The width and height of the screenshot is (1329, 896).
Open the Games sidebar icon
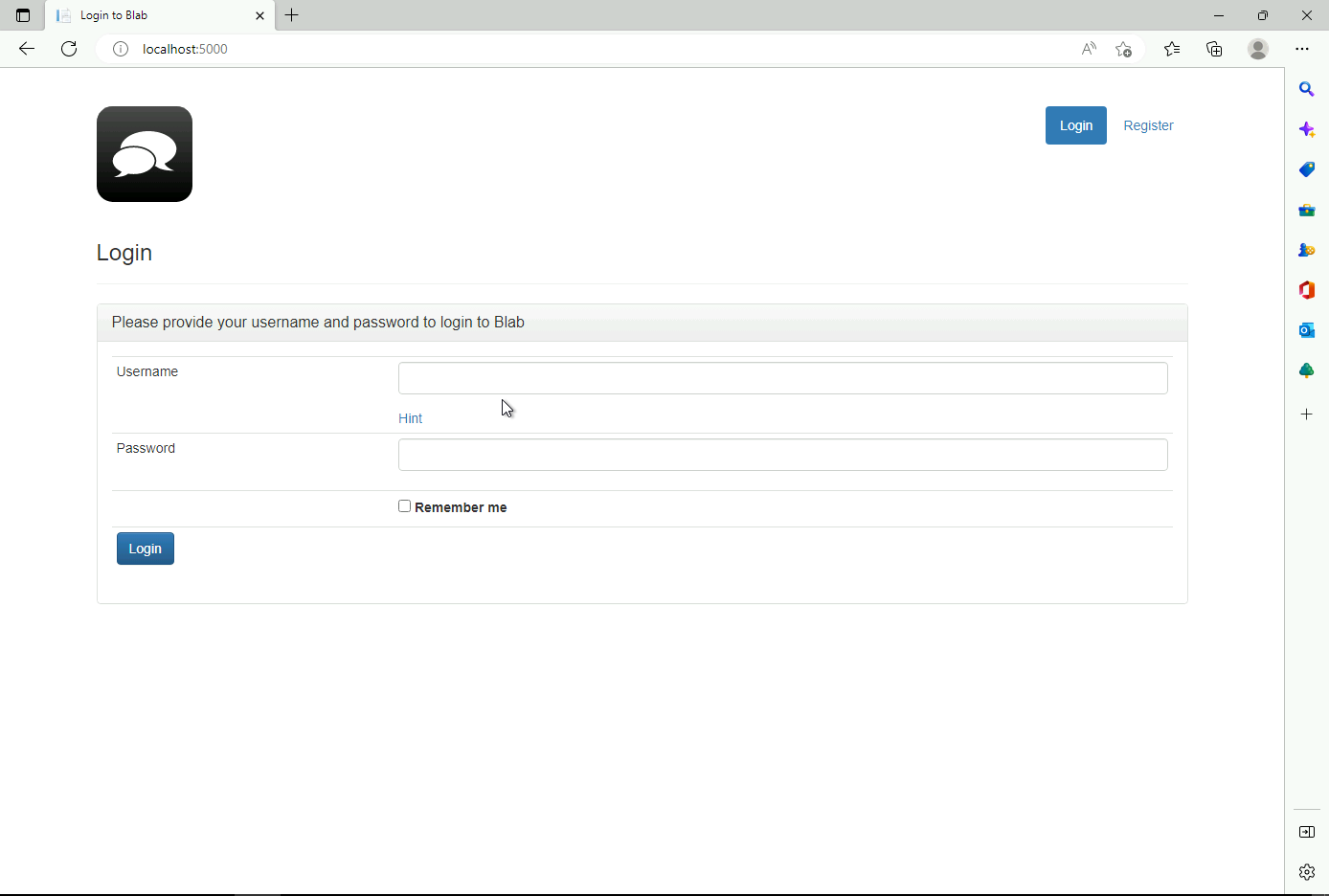(x=1307, y=250)
